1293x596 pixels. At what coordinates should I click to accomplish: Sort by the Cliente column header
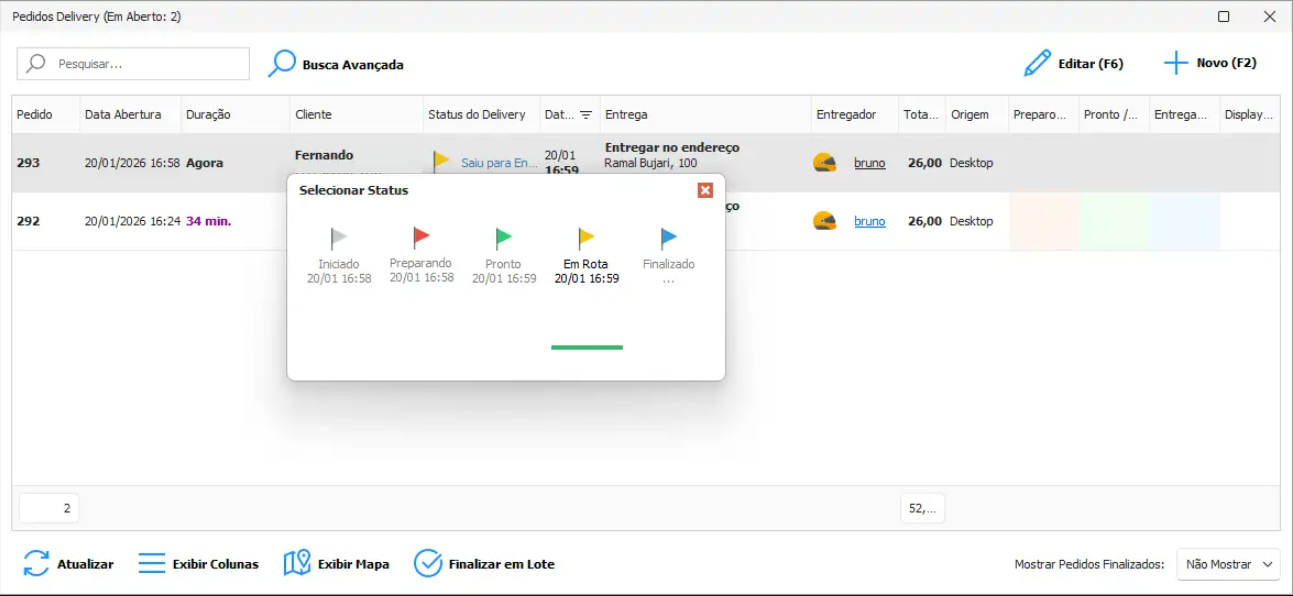313,115
